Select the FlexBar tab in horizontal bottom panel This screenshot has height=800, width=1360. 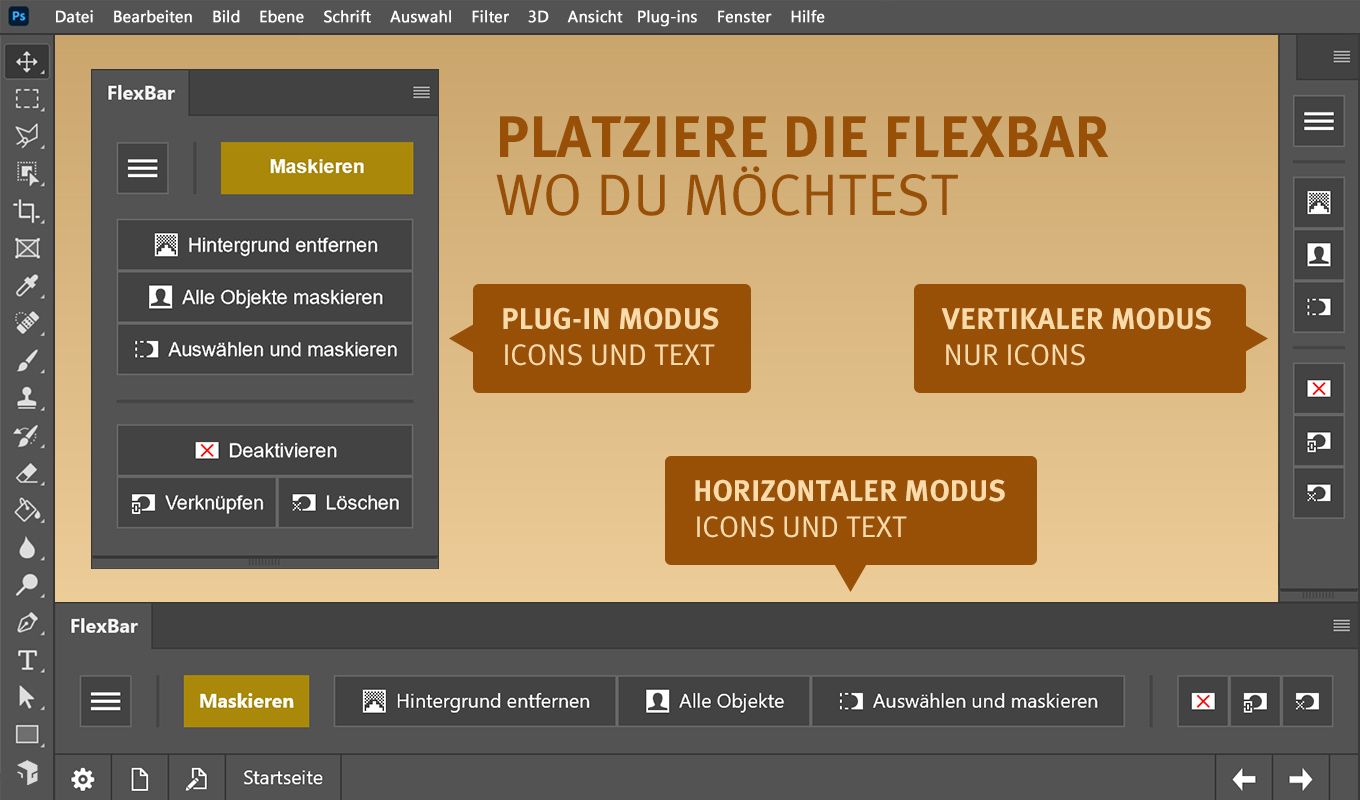click(104, 627)
